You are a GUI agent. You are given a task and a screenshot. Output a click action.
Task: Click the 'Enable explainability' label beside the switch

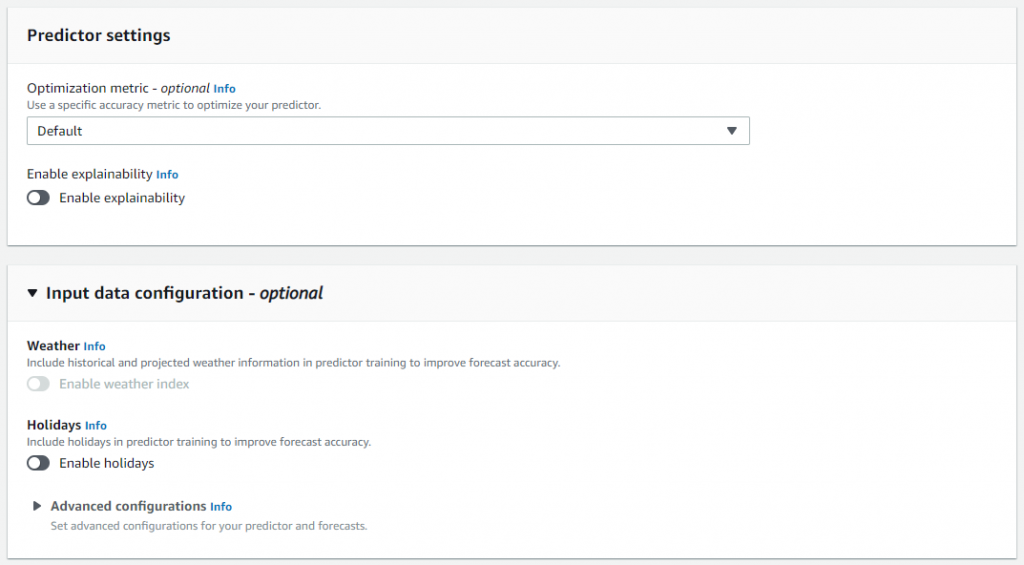coord(122,198)
